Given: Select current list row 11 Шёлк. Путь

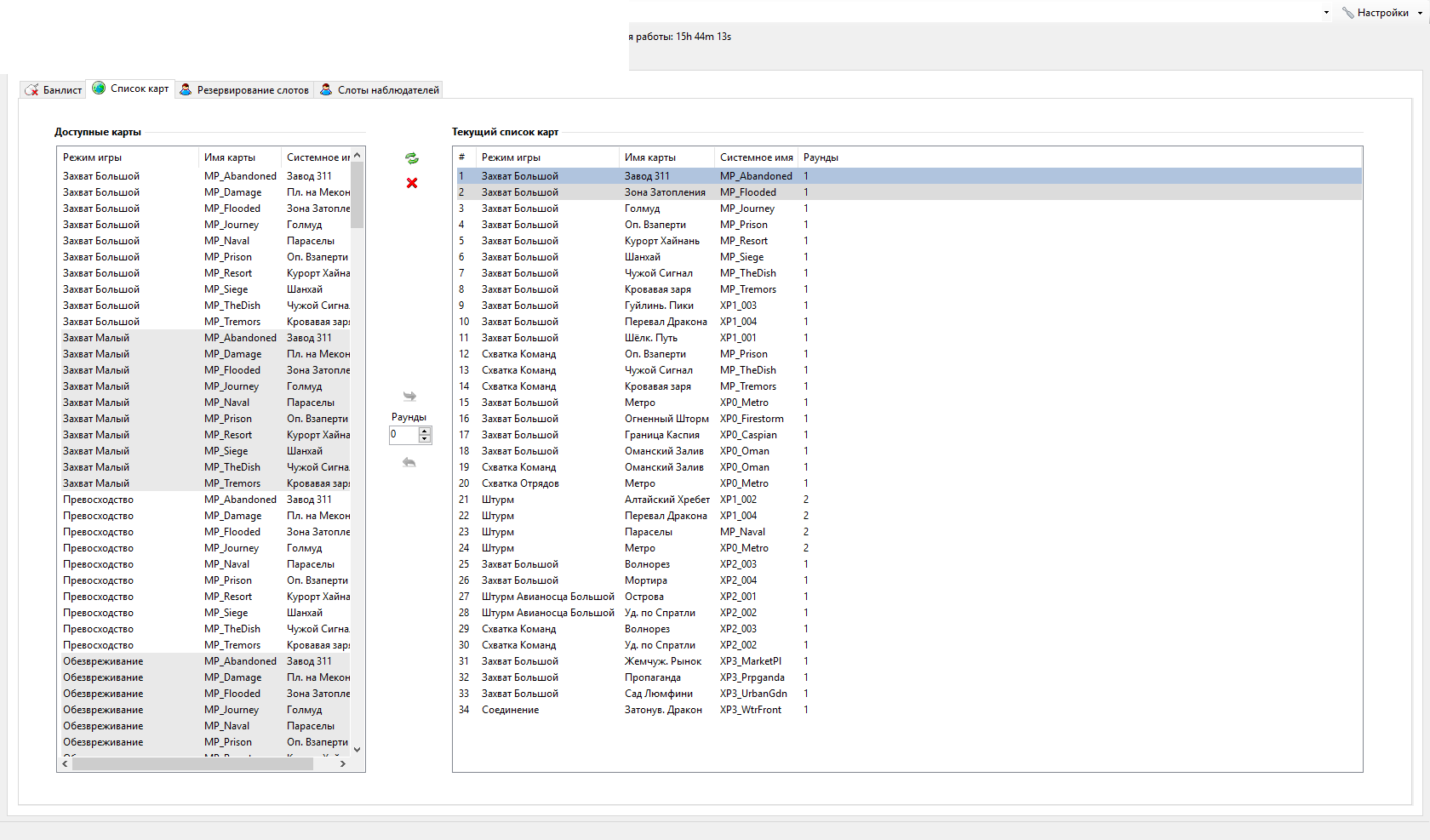Looking at the screenshot, I should point(908,338).
